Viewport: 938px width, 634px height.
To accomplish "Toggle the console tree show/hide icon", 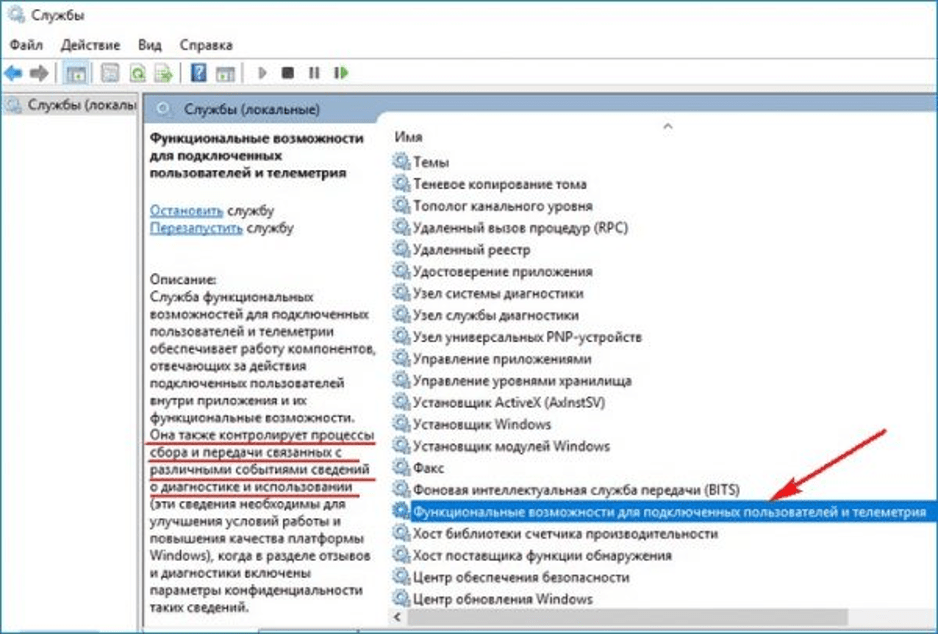I will point(75,73).
